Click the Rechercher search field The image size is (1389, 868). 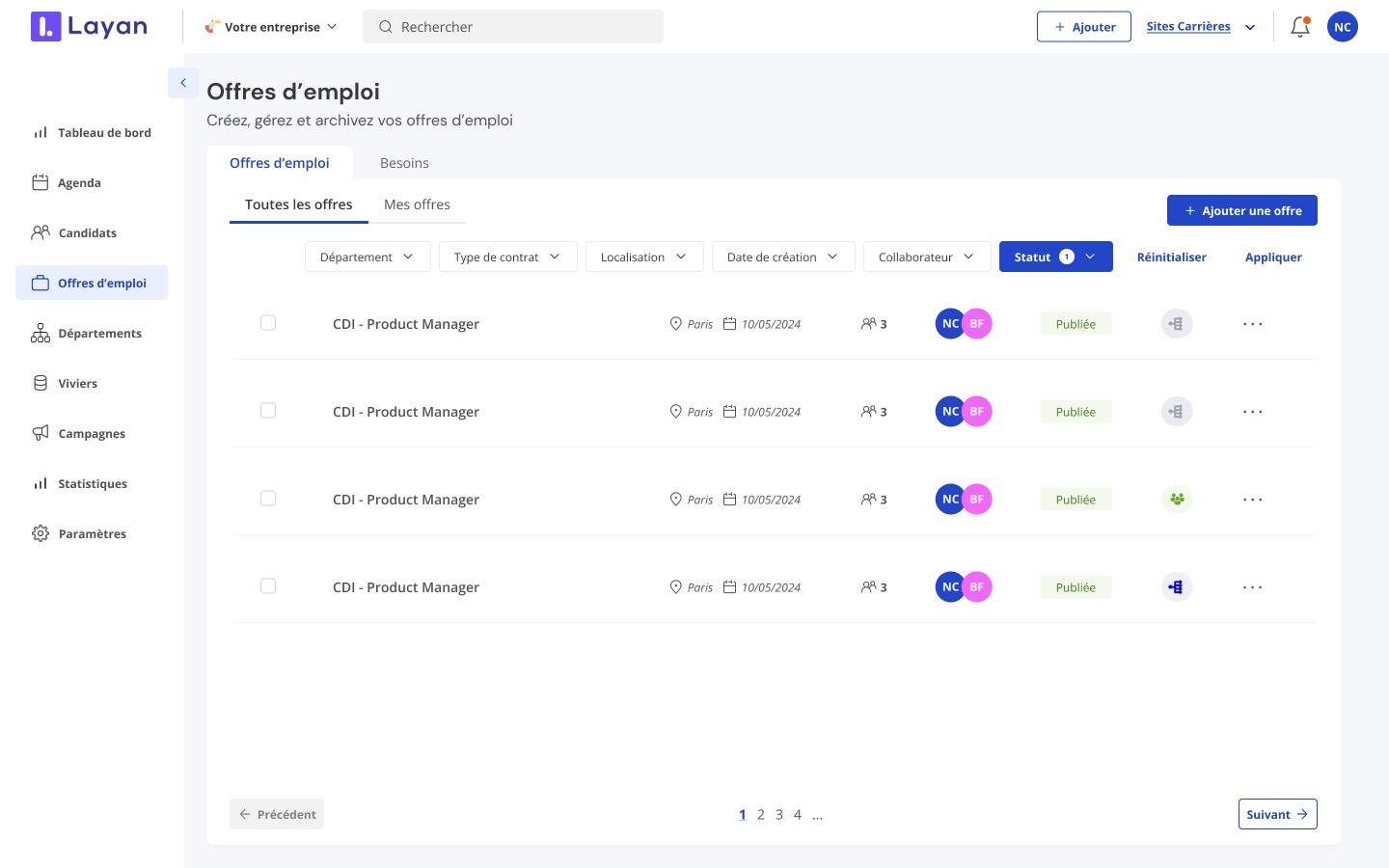(x=513, y=27)
